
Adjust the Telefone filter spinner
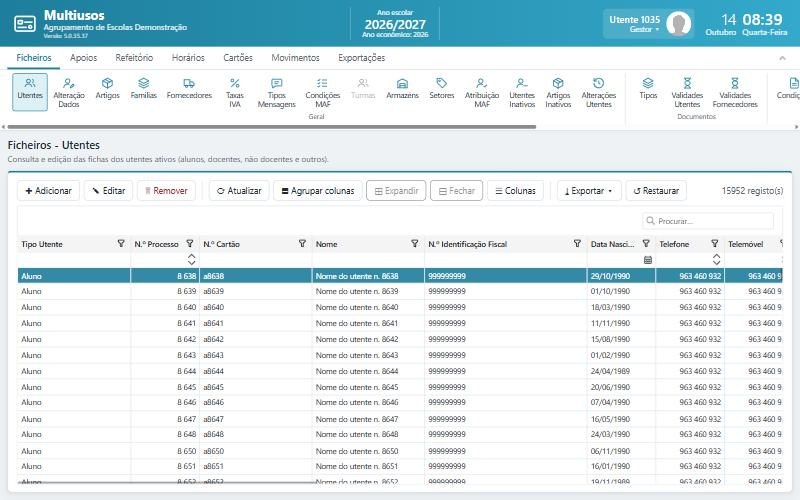[716, 259]
